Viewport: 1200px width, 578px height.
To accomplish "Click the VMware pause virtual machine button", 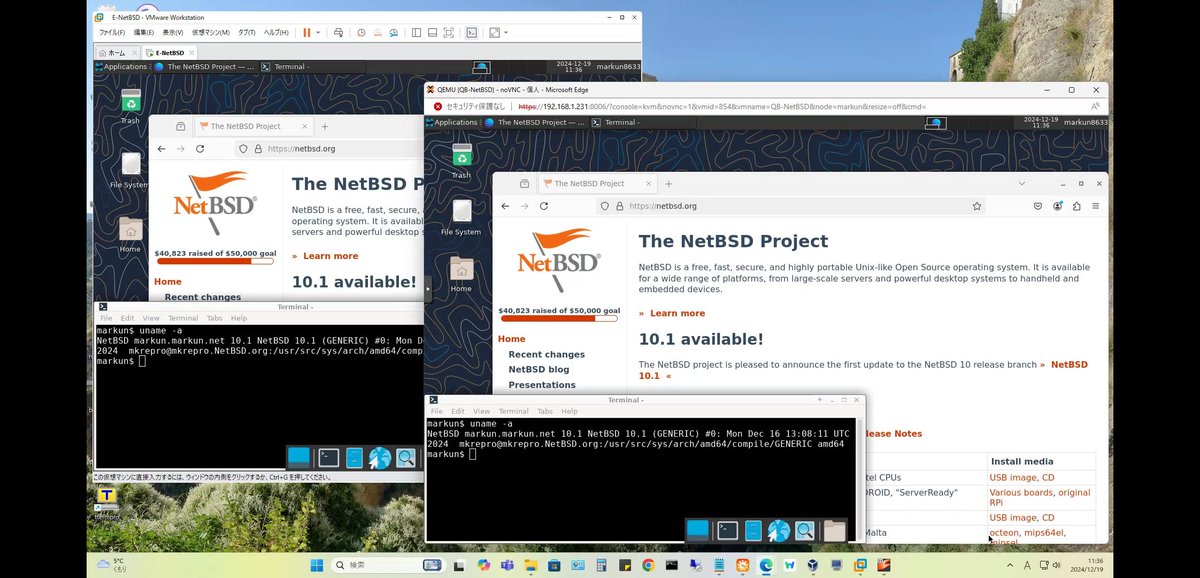I will coord(306,32).
